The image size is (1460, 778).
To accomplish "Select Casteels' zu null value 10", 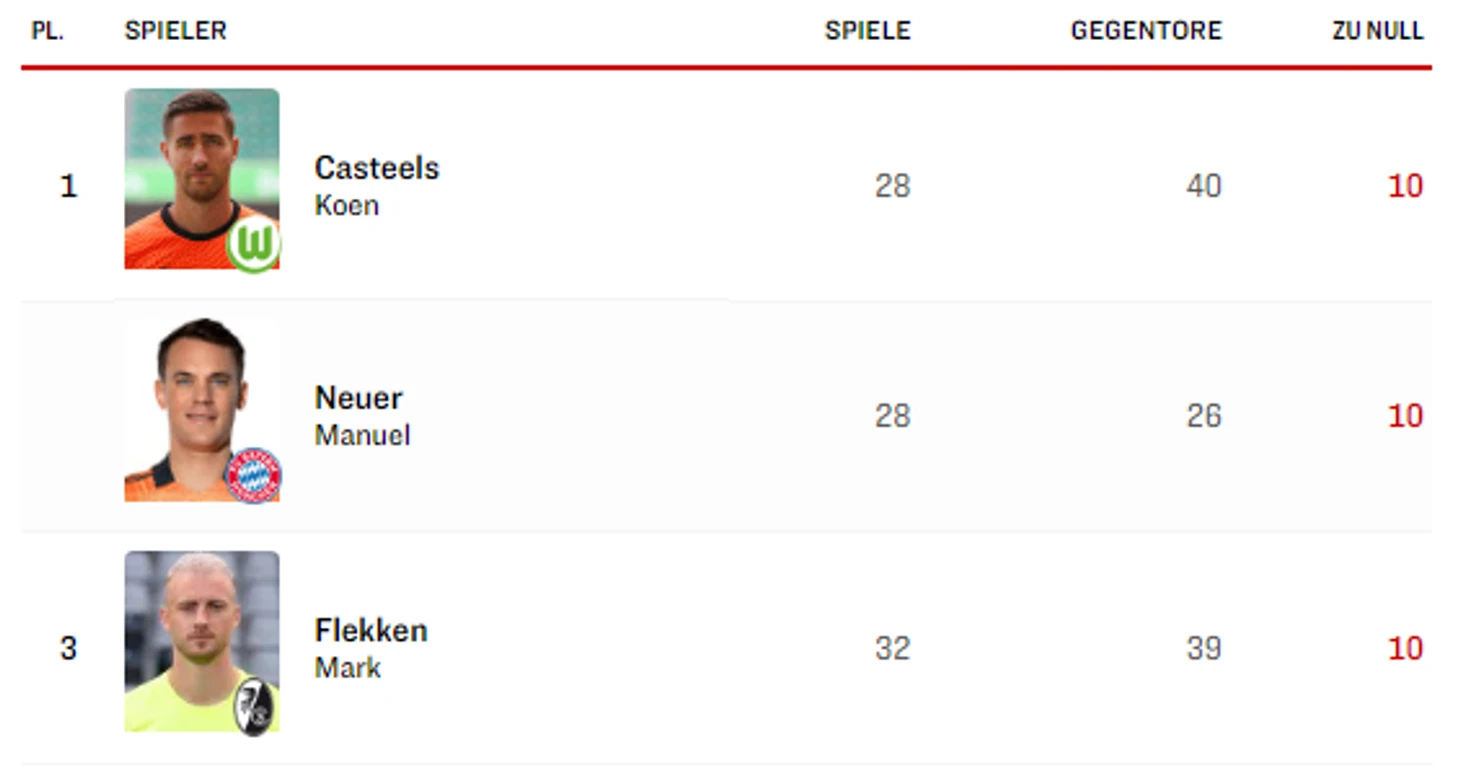I will pyautogui.click(x=1405, y=186).
